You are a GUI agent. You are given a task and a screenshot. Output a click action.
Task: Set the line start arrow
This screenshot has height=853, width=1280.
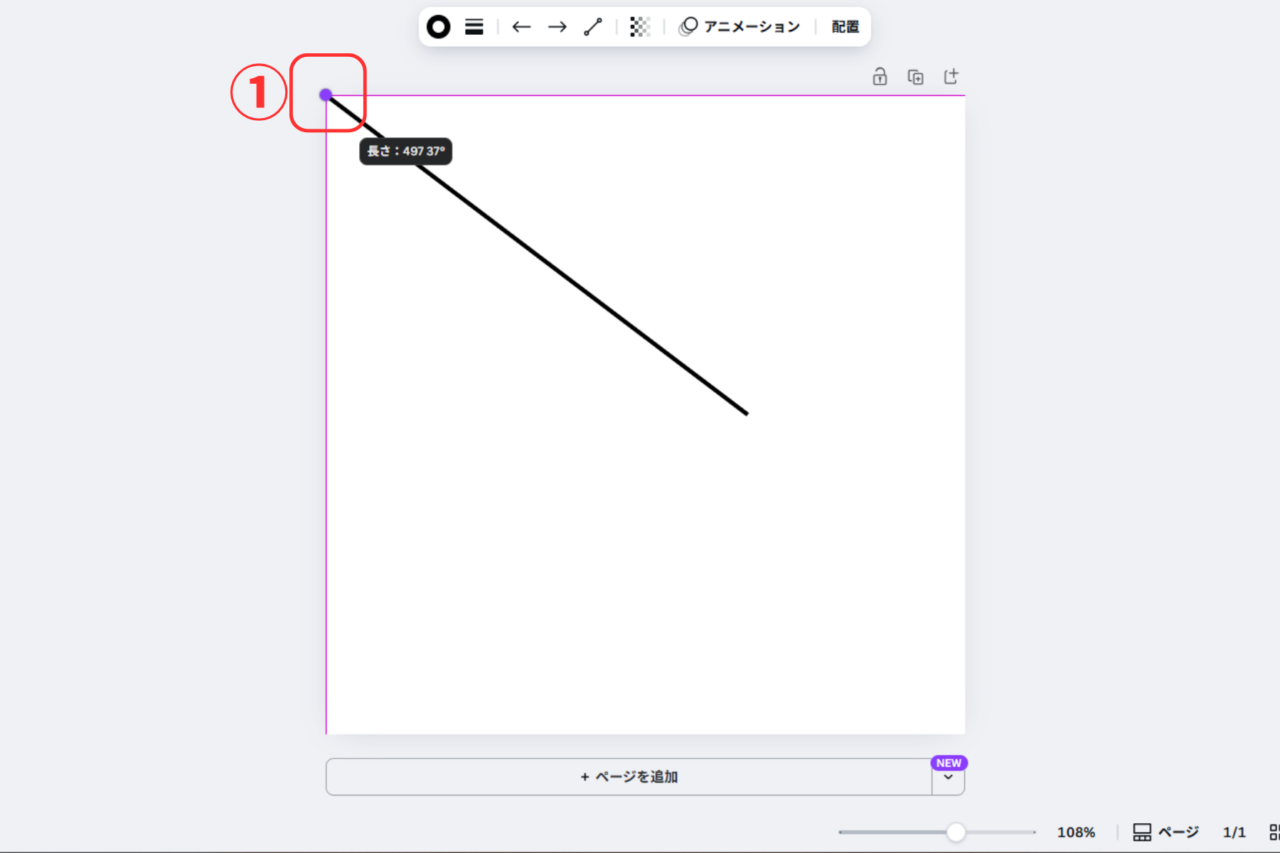[521, 27]
